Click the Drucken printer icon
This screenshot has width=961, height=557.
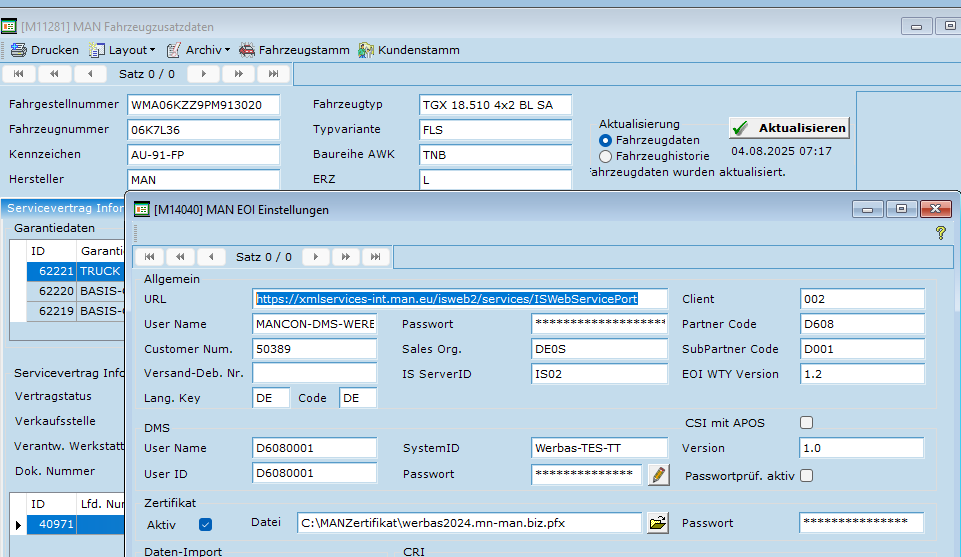click(x=19, y=49)
